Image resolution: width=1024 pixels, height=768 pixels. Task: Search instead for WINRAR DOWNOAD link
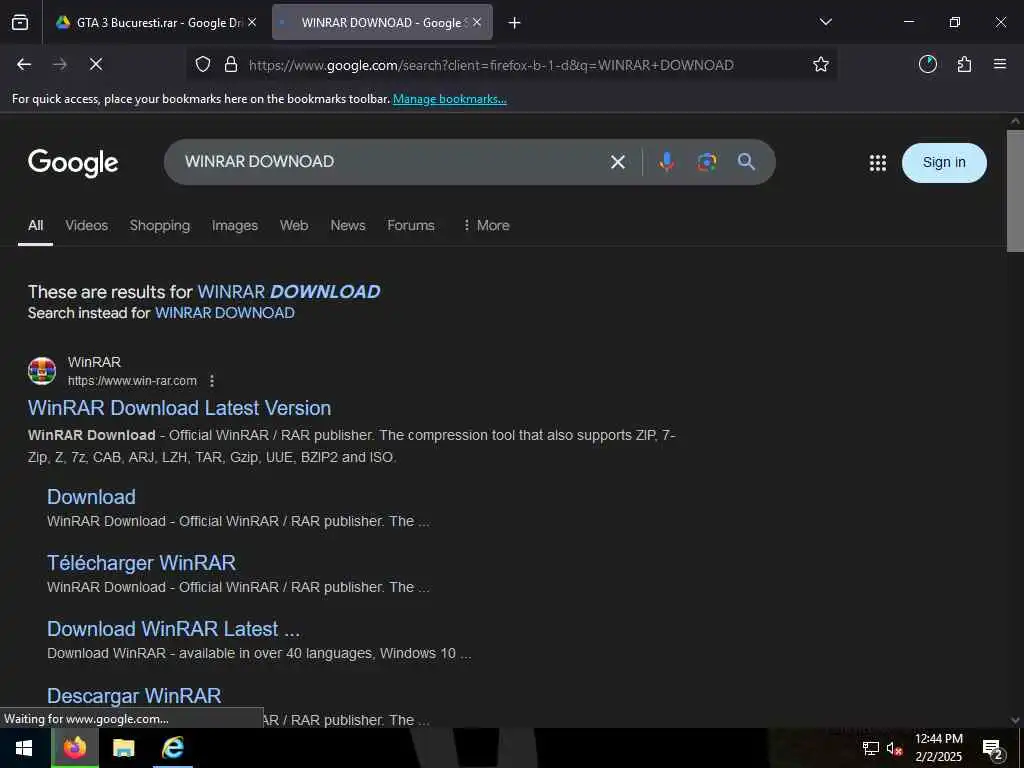[225, 313]
